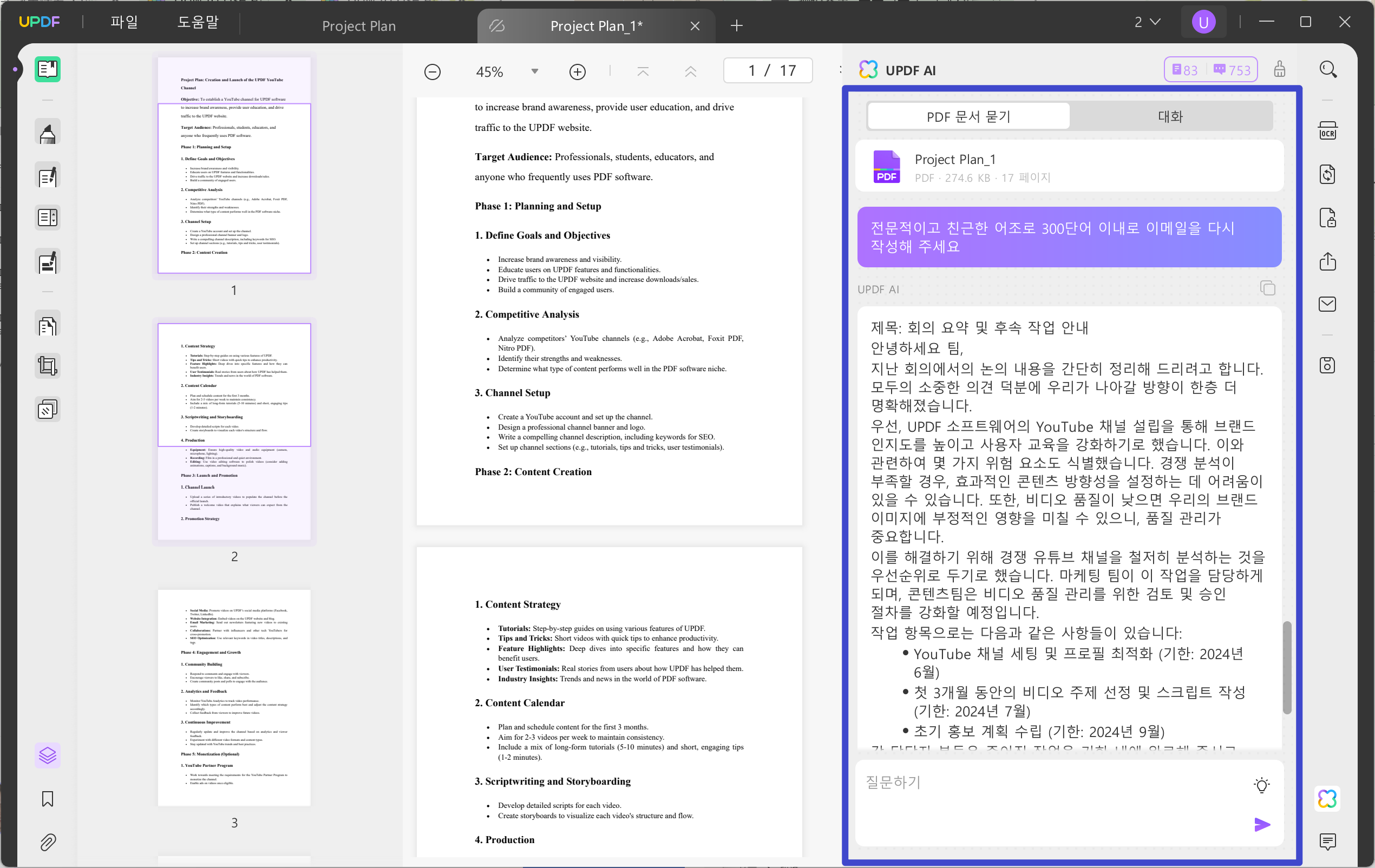Add a new tab with the plus button
This screenshot has height=868, width=1375.
pos(737,25)
